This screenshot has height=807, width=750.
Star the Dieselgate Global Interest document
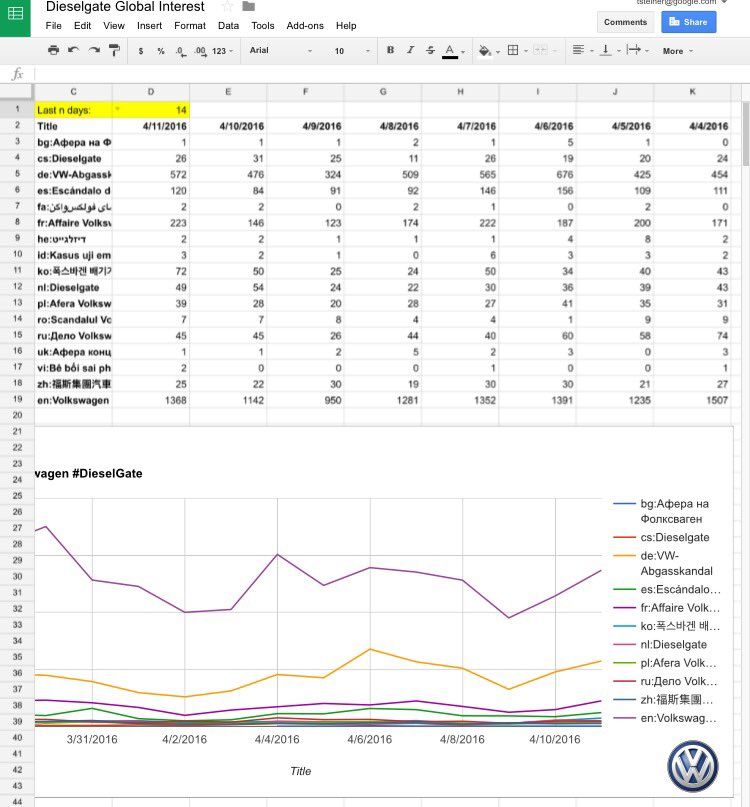pyautogui.click(x=227, y=7)
